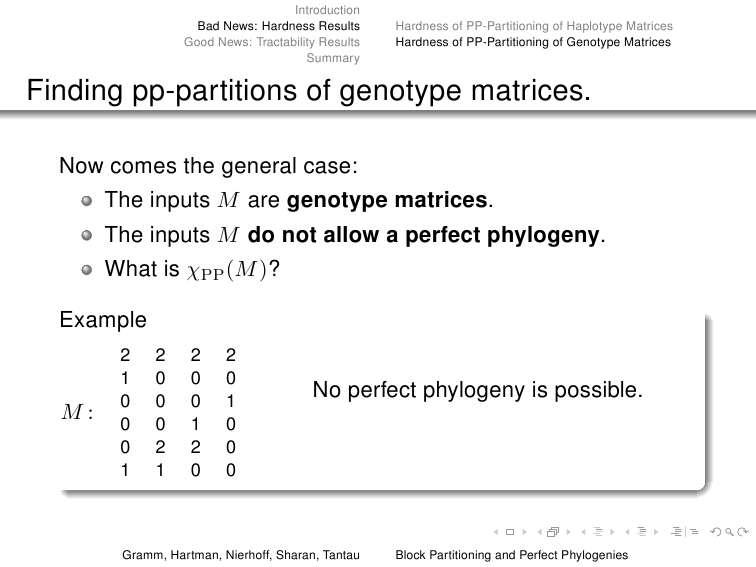Click the previous slide arrow in navigation bar
This screenshot has width=756, height=567.
coord(496,532)
